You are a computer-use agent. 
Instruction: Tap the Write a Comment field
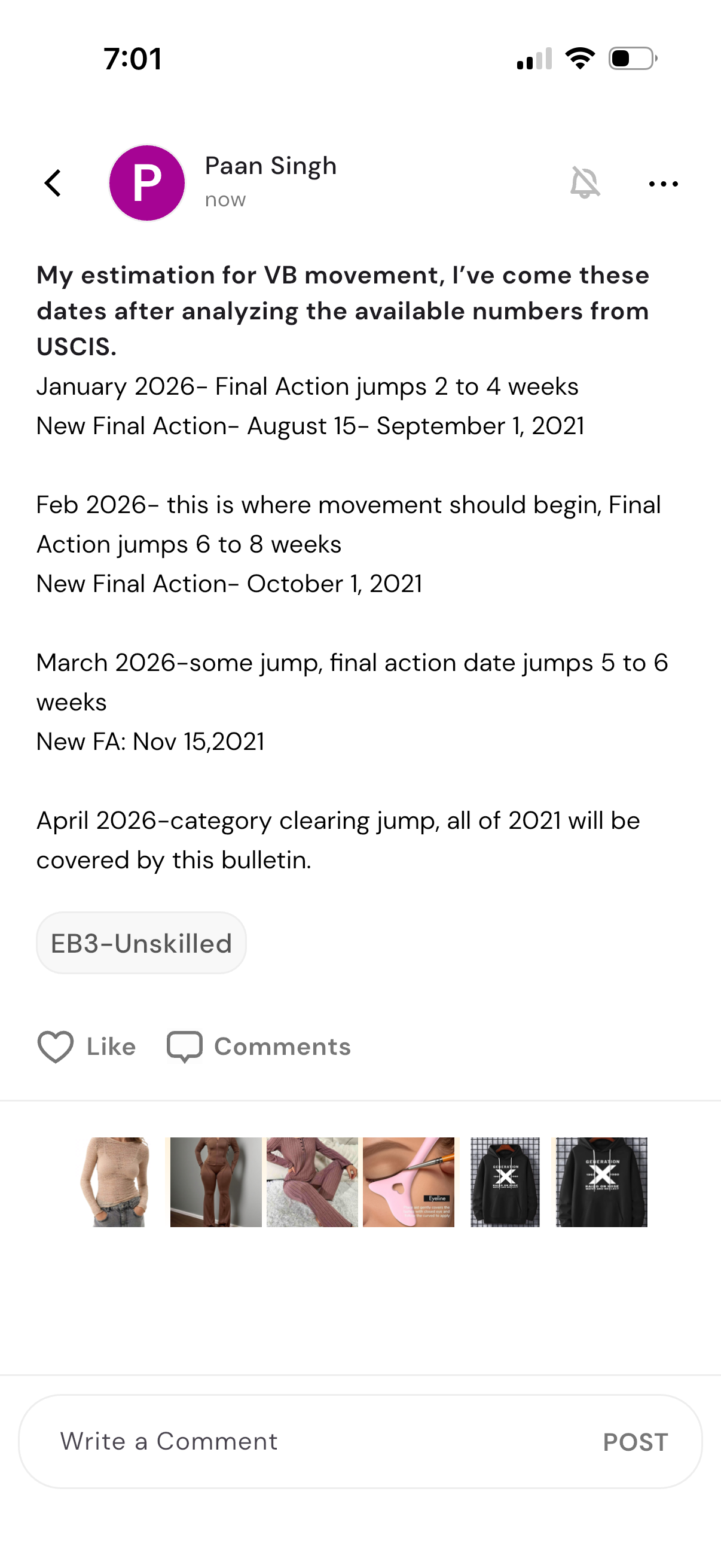pos(304,1441)
